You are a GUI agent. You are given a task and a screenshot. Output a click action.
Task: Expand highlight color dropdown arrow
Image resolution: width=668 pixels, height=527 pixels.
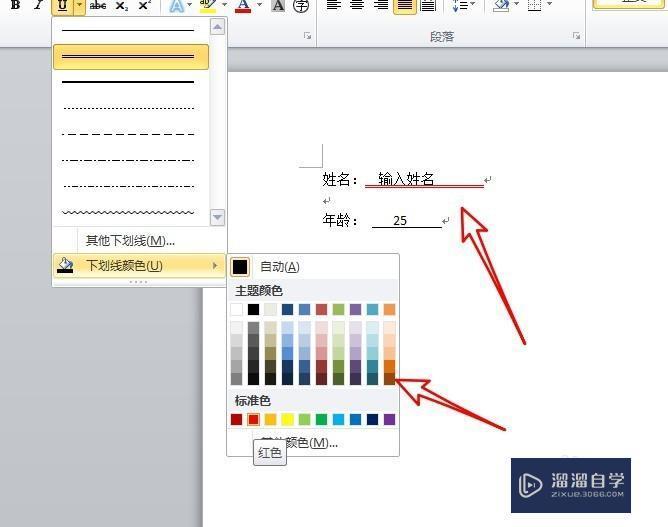pyautogui.click(x=224, y=5)
